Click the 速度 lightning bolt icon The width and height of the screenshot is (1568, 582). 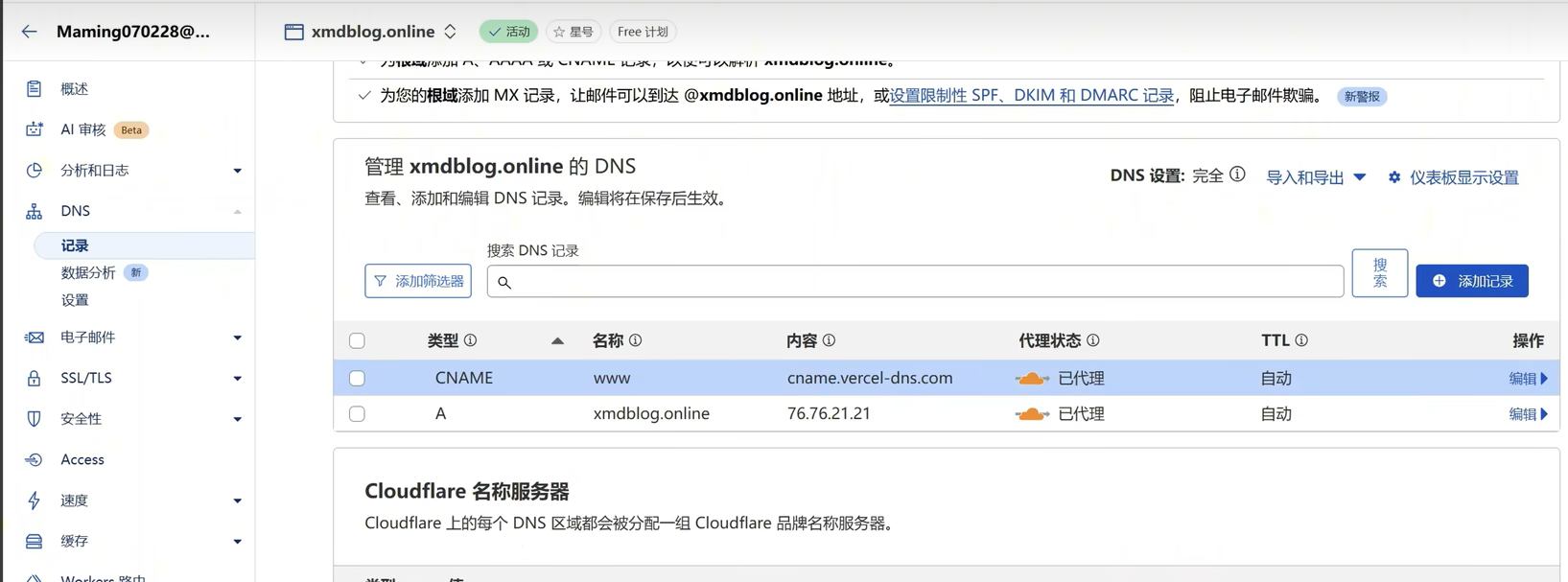click(x=35, y=501)
